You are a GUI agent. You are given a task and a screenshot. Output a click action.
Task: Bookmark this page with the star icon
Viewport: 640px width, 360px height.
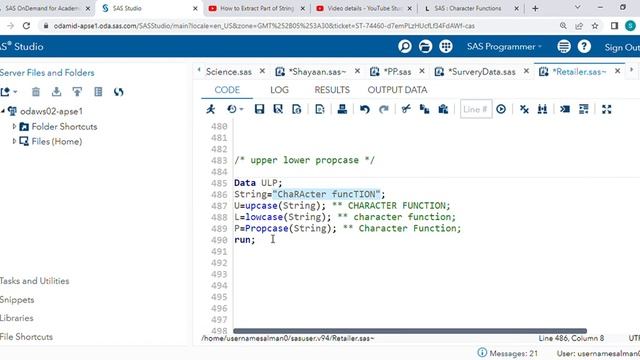click(595, 26)
